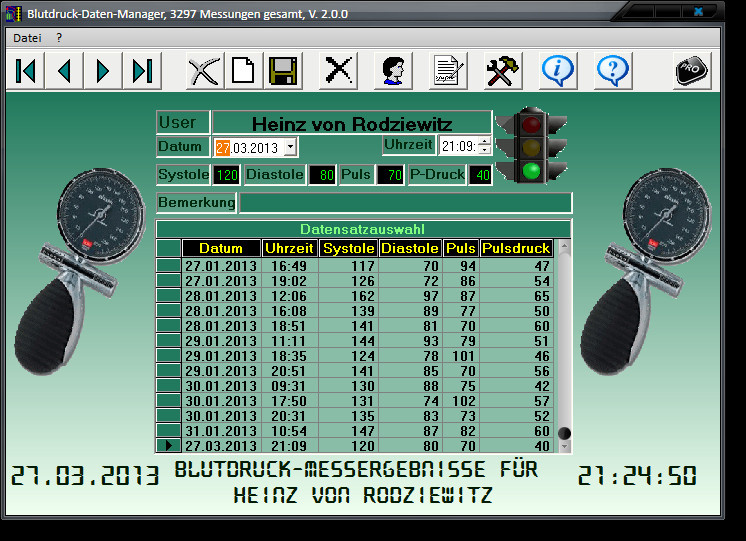Click the Systole column header
This screenshot has height=541, width=746.
349,248
